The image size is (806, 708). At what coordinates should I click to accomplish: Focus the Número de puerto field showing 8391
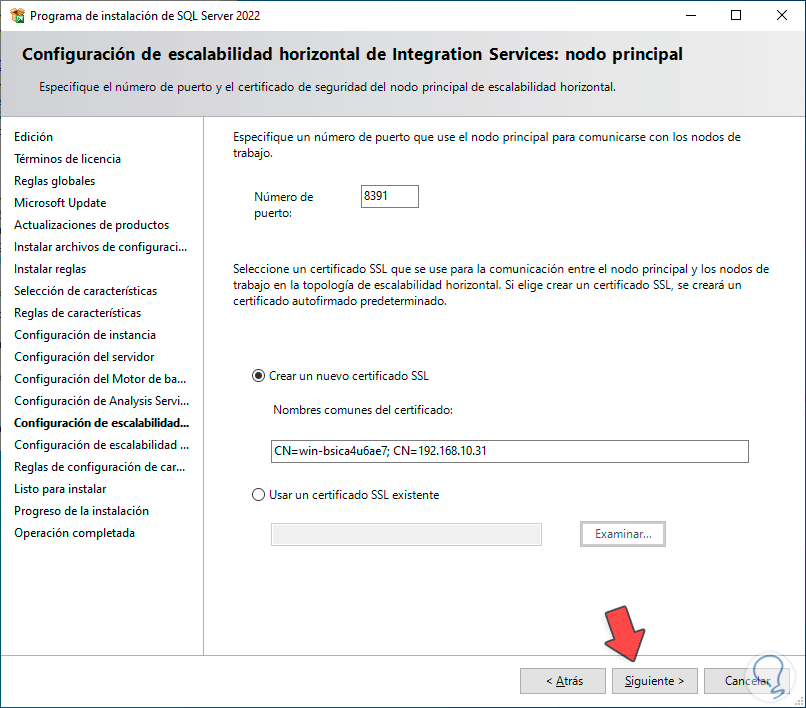click(x=390, y=196)
